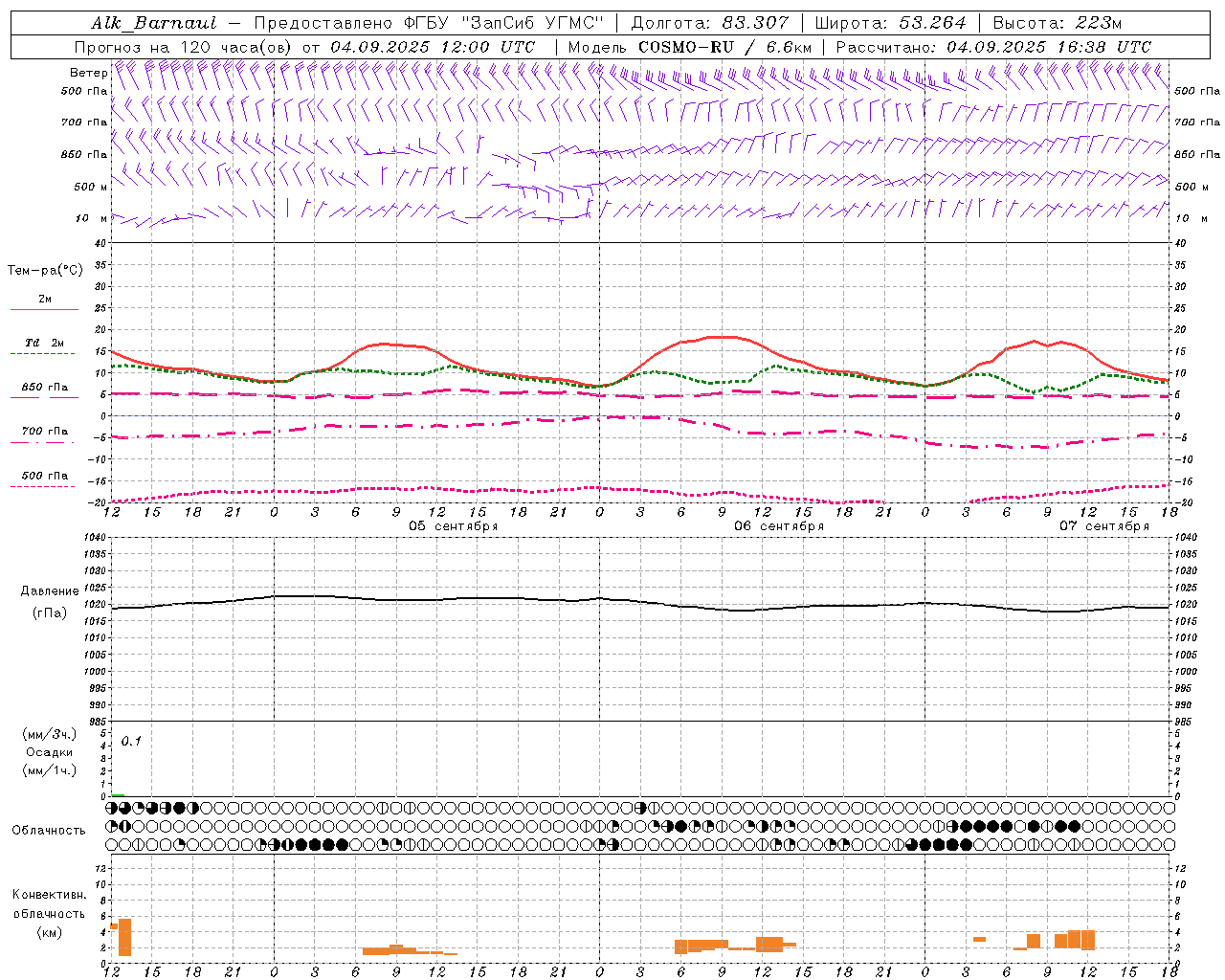Click the 0.1 precipitation value label
Viewport: 1225px width, 980px height.
coord(131,742)
